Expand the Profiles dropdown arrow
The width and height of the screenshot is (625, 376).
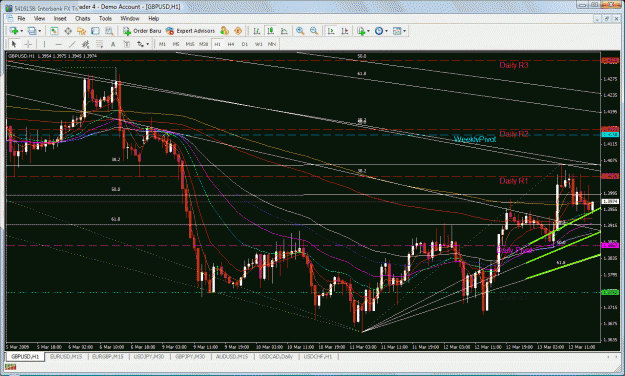(x=39, y=31)
